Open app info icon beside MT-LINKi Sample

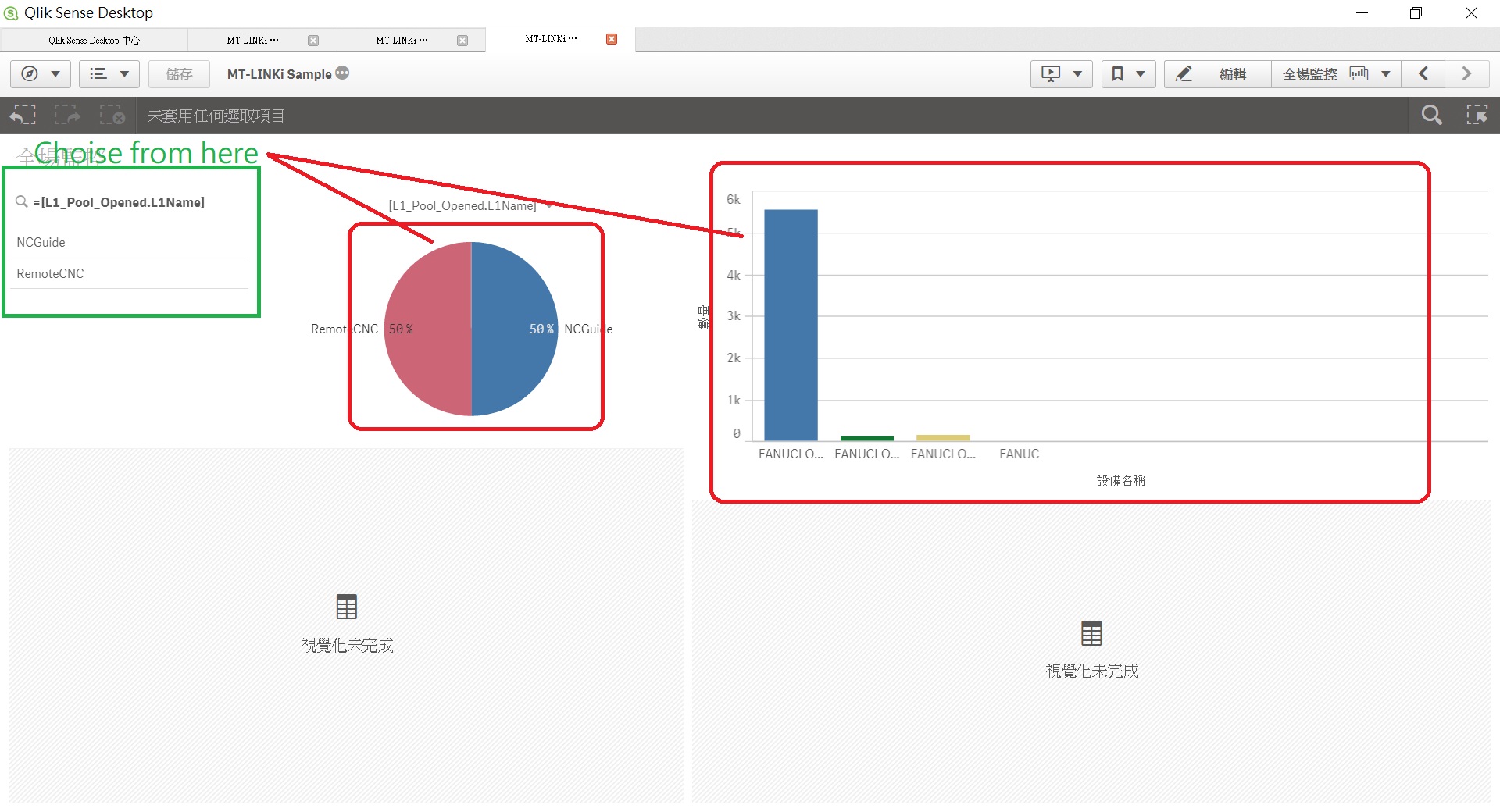[x=342, y=73]
